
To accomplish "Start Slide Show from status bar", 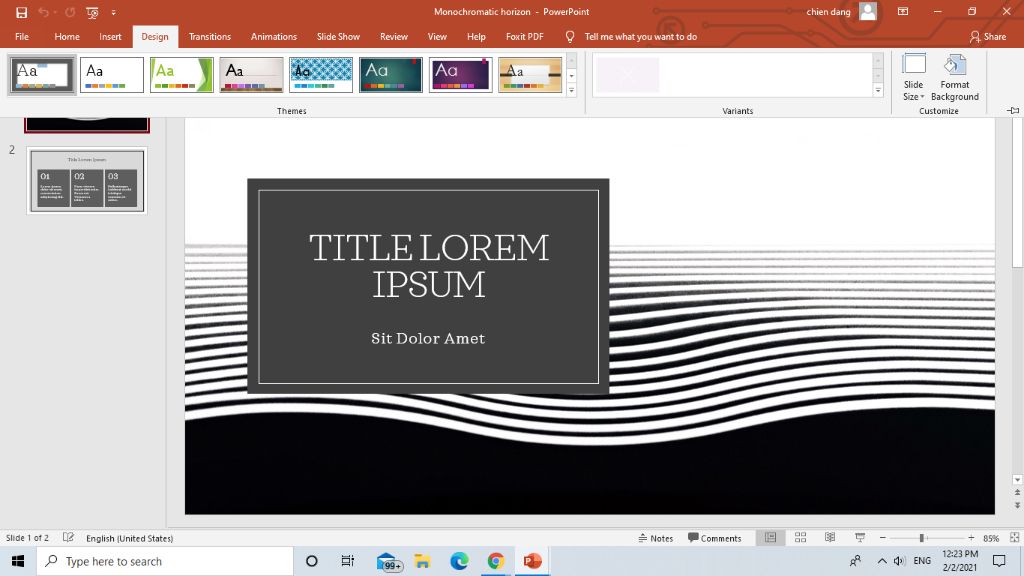I will 860,538.
